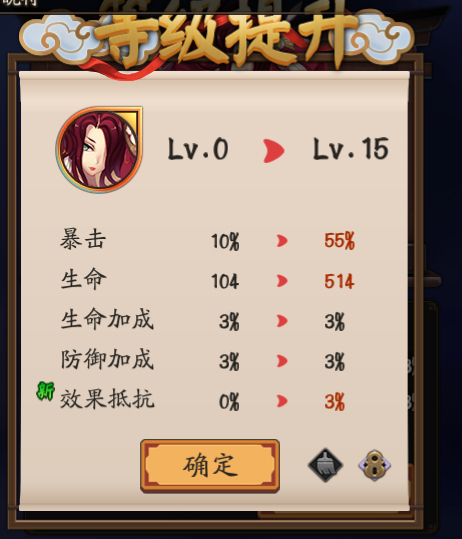
Task: Click the left cloud decoration on banner
Action: coord(60,38)
